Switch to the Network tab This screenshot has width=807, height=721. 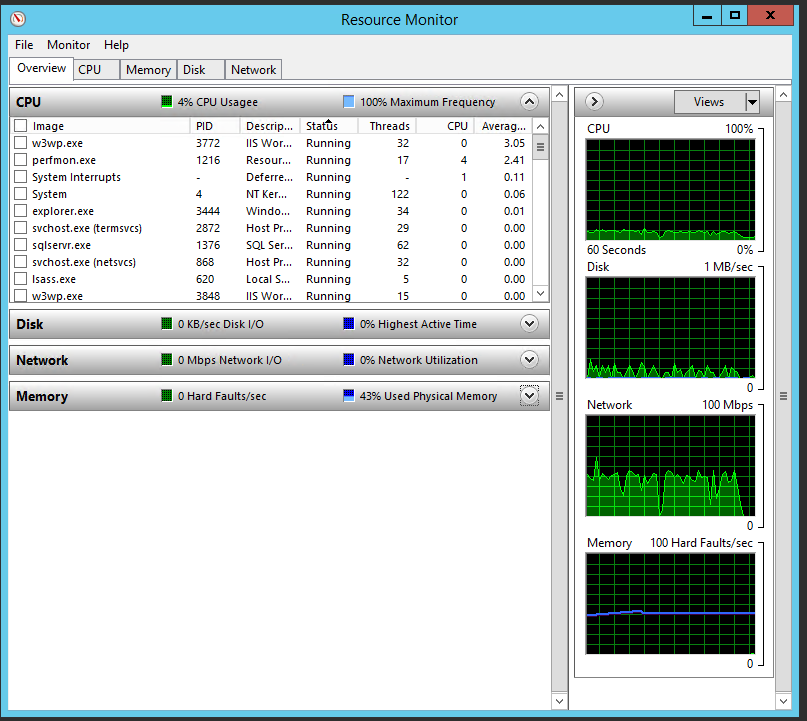[x=253, y=70]
